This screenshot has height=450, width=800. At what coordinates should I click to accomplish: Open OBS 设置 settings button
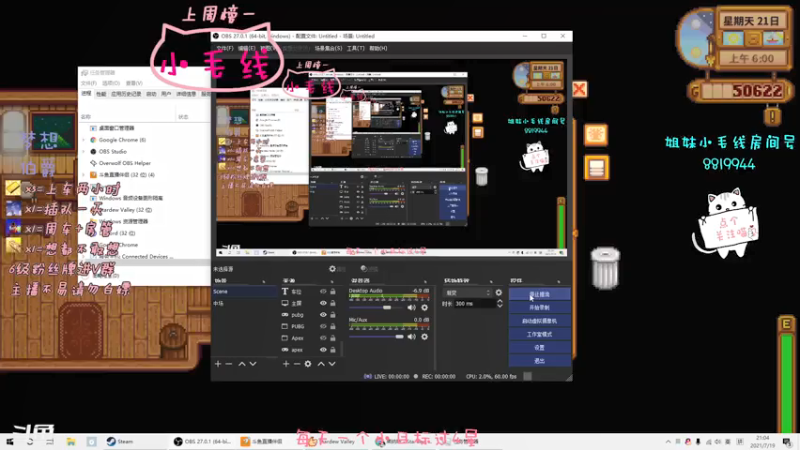539,347
